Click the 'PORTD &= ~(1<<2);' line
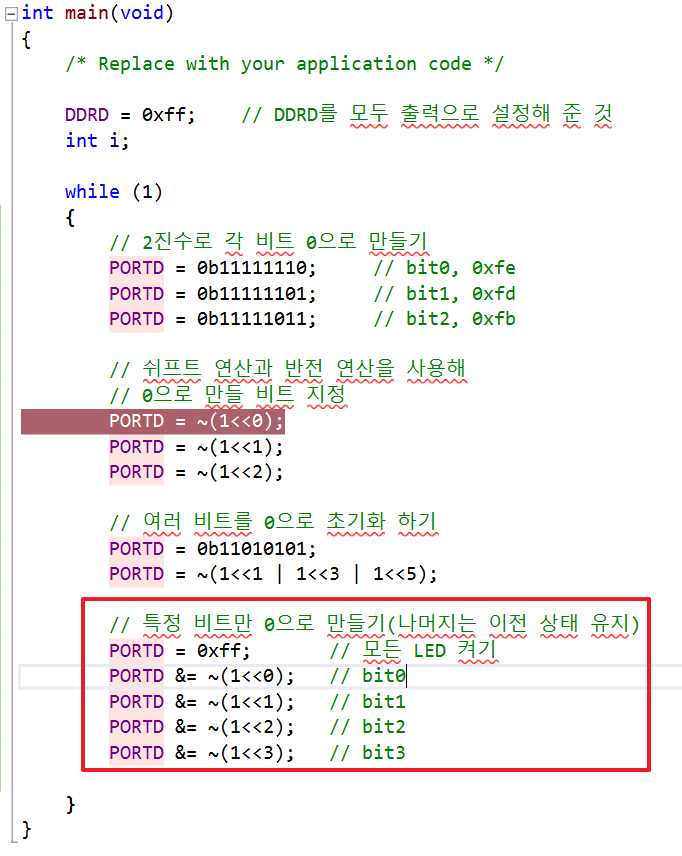The height and width of the screenshot is (856, 682). [201, 727]
